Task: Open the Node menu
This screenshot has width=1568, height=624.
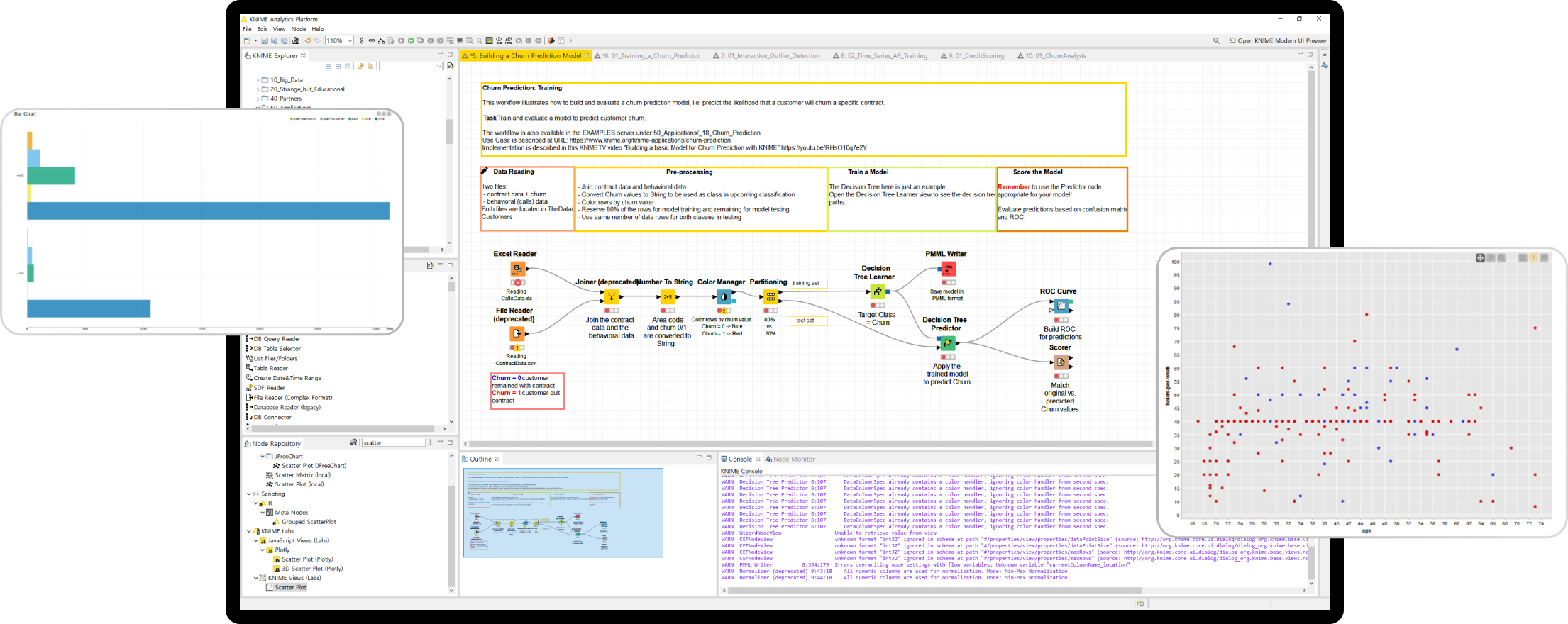Action: coord(299,29)
